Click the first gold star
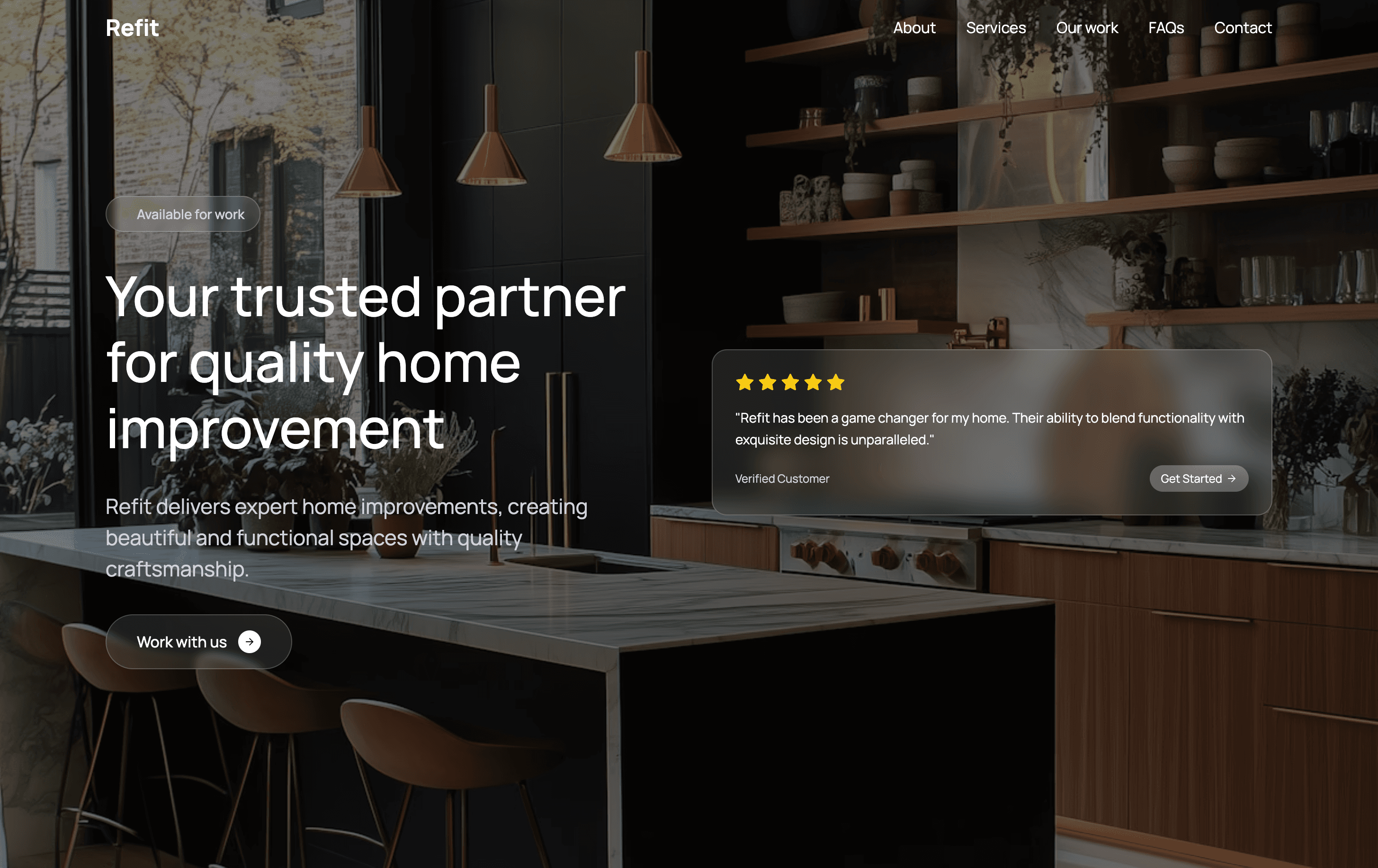 pyautogui.click(x=744, y=382)
